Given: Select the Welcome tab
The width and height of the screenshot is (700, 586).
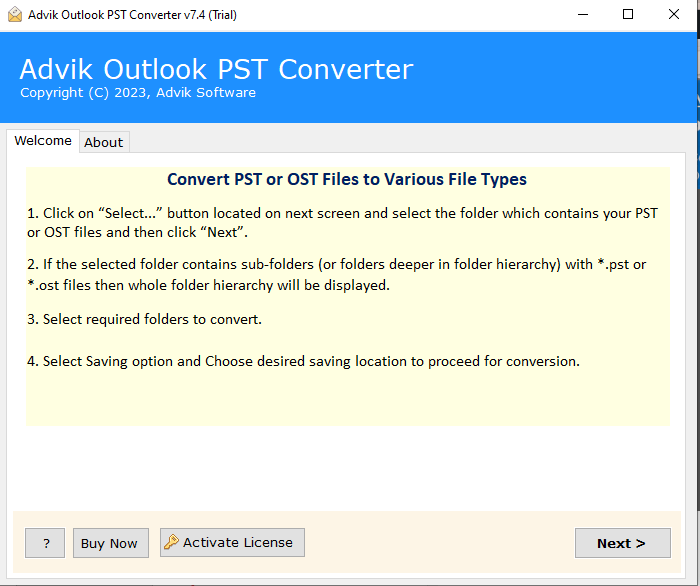Looking at the screenshot, I should (43, 141).
